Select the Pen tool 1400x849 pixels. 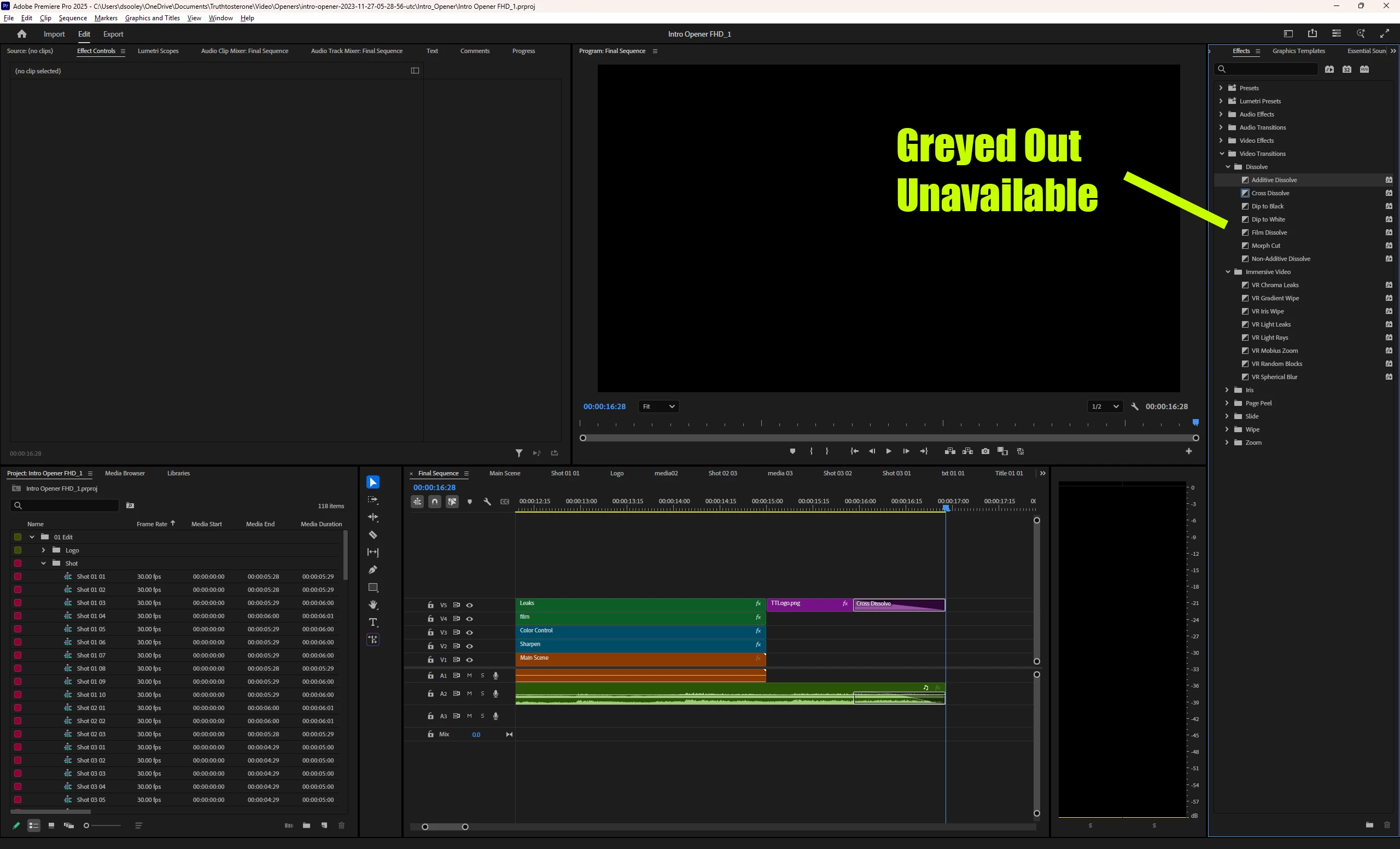pyautogui.click(x=373, y=569)
